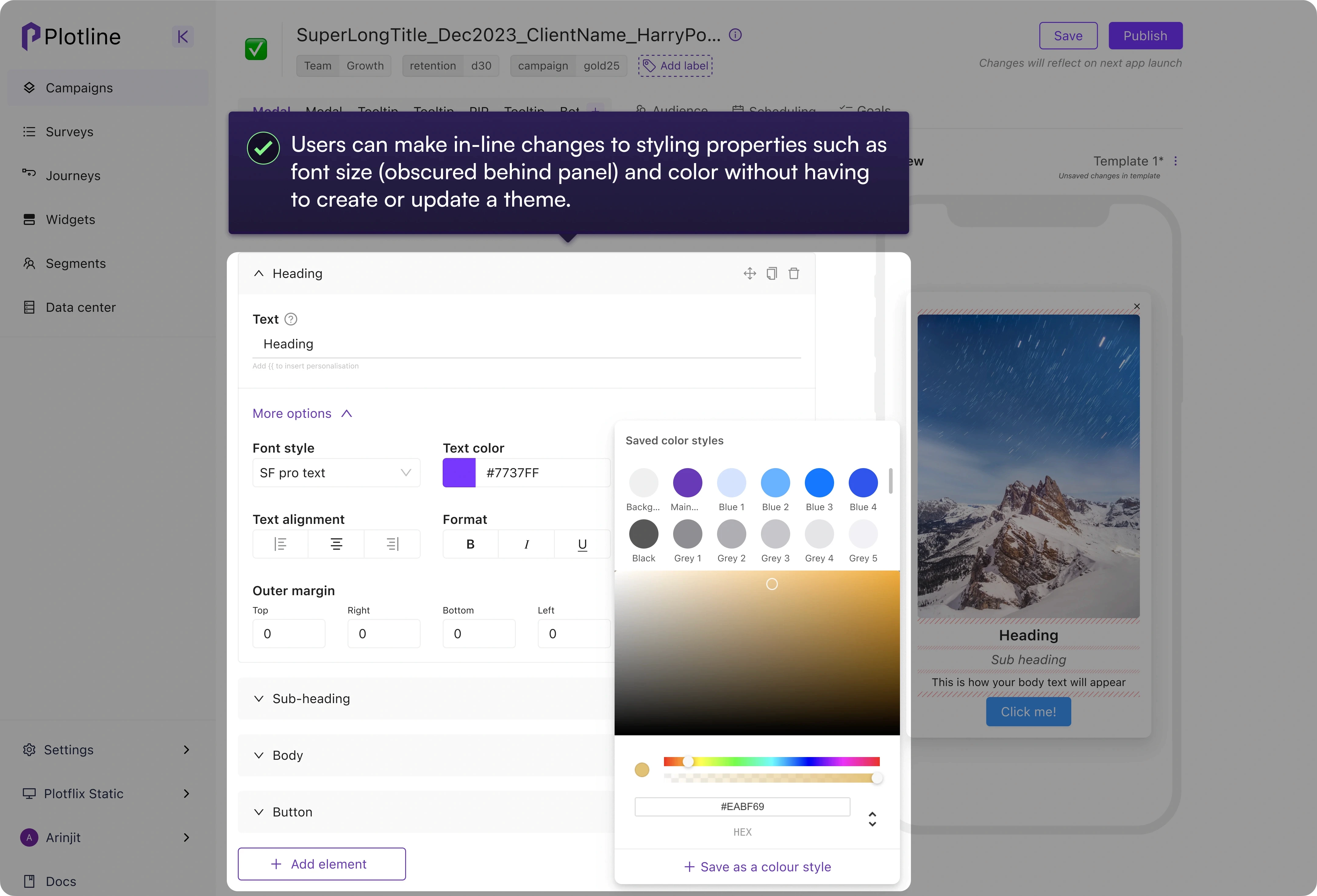The width and height of the screenshot is (1317, 896).
Task: Expand the Sub-heading section
Action: pos(311,699)
